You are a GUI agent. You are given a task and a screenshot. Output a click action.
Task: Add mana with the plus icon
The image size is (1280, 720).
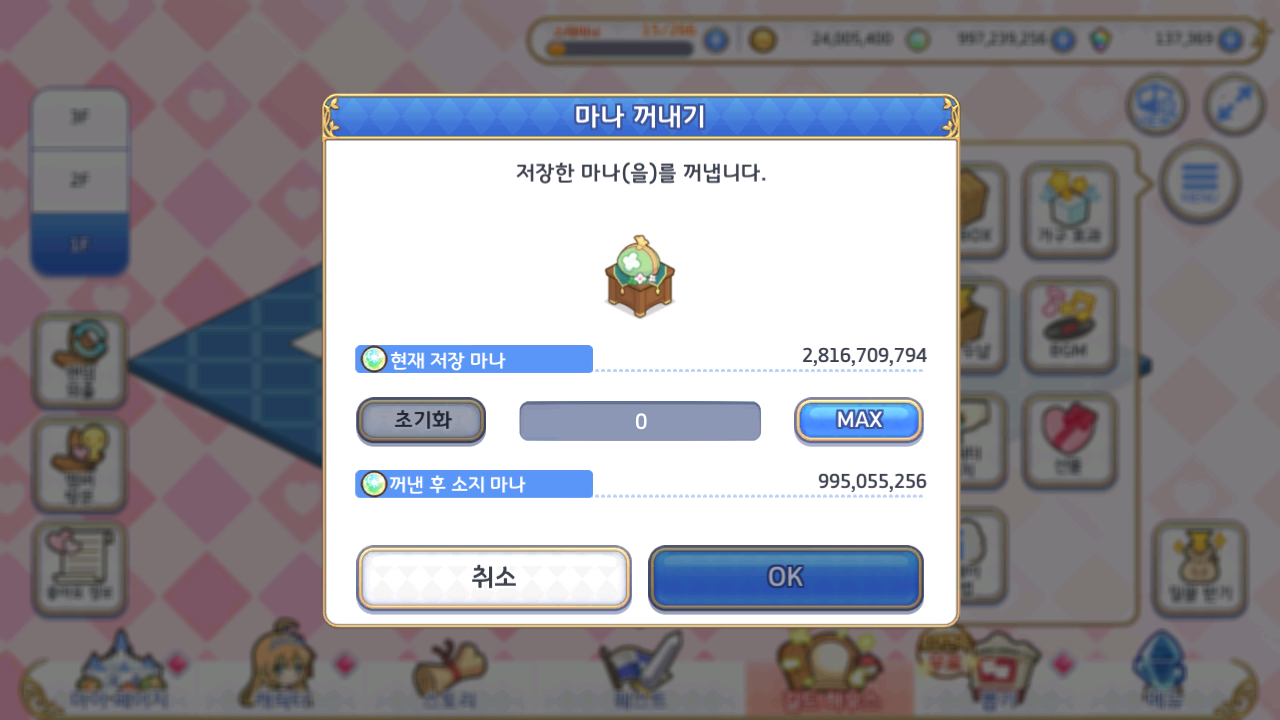tap(1063, 40)
